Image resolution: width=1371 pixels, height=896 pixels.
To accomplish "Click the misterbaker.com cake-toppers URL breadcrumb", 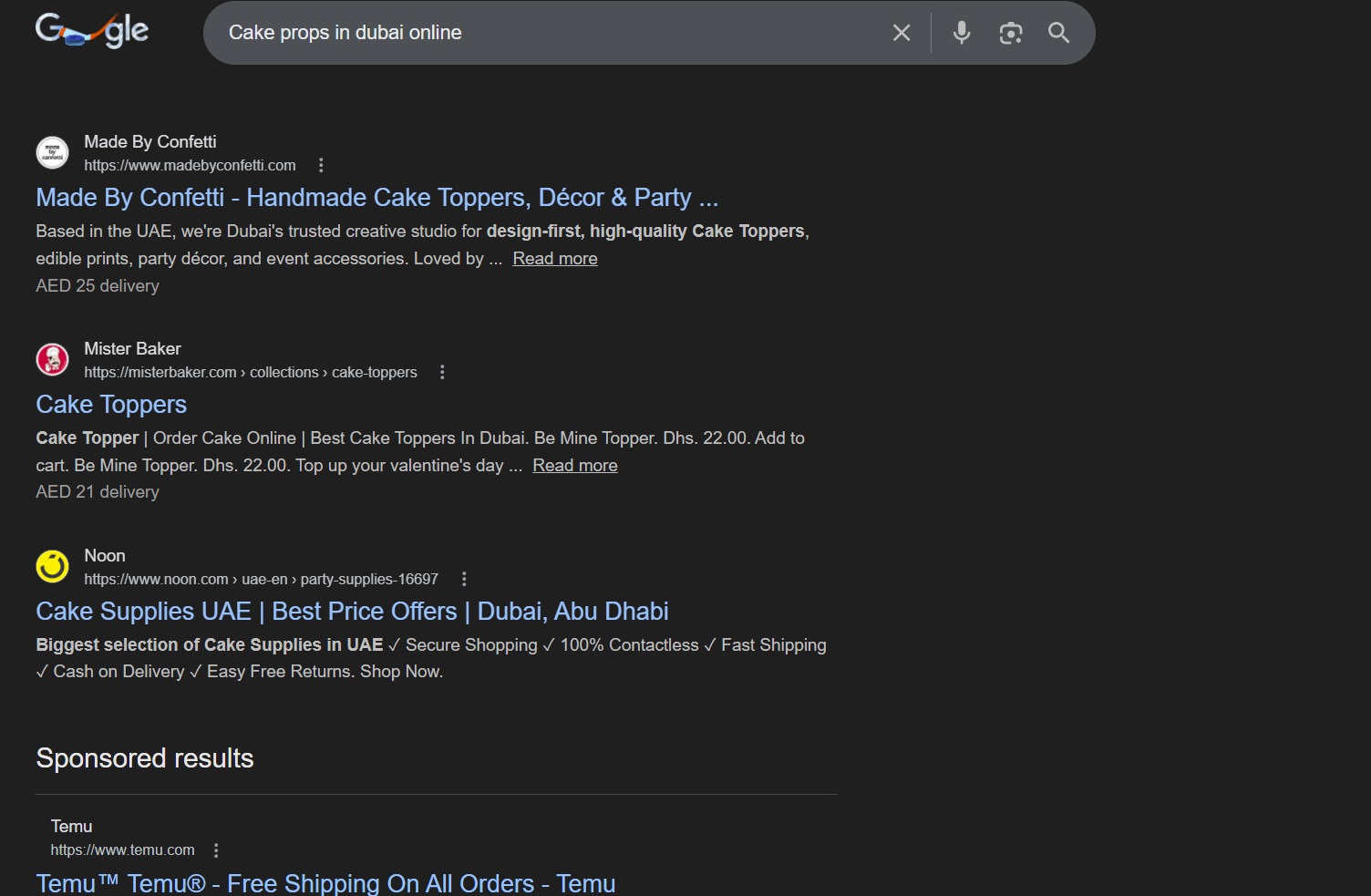I will point(250,372).
